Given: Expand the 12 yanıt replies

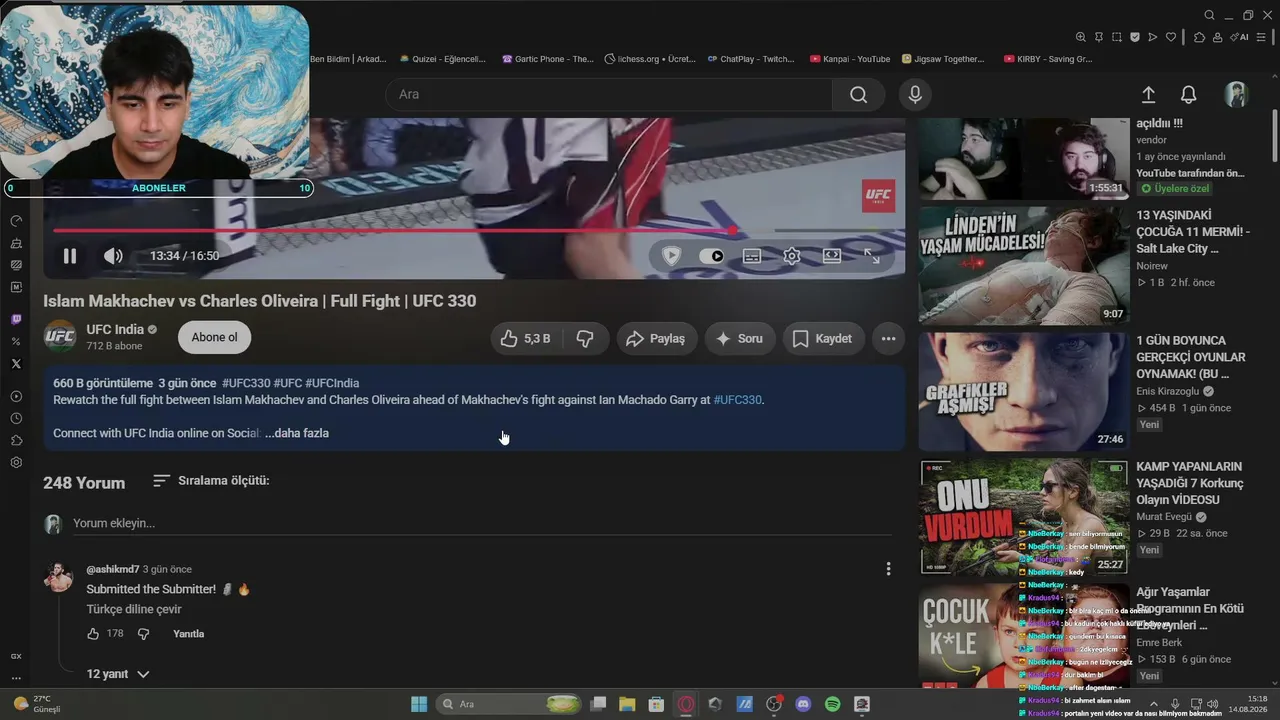Looking at the screenshot, I should 118,674.
